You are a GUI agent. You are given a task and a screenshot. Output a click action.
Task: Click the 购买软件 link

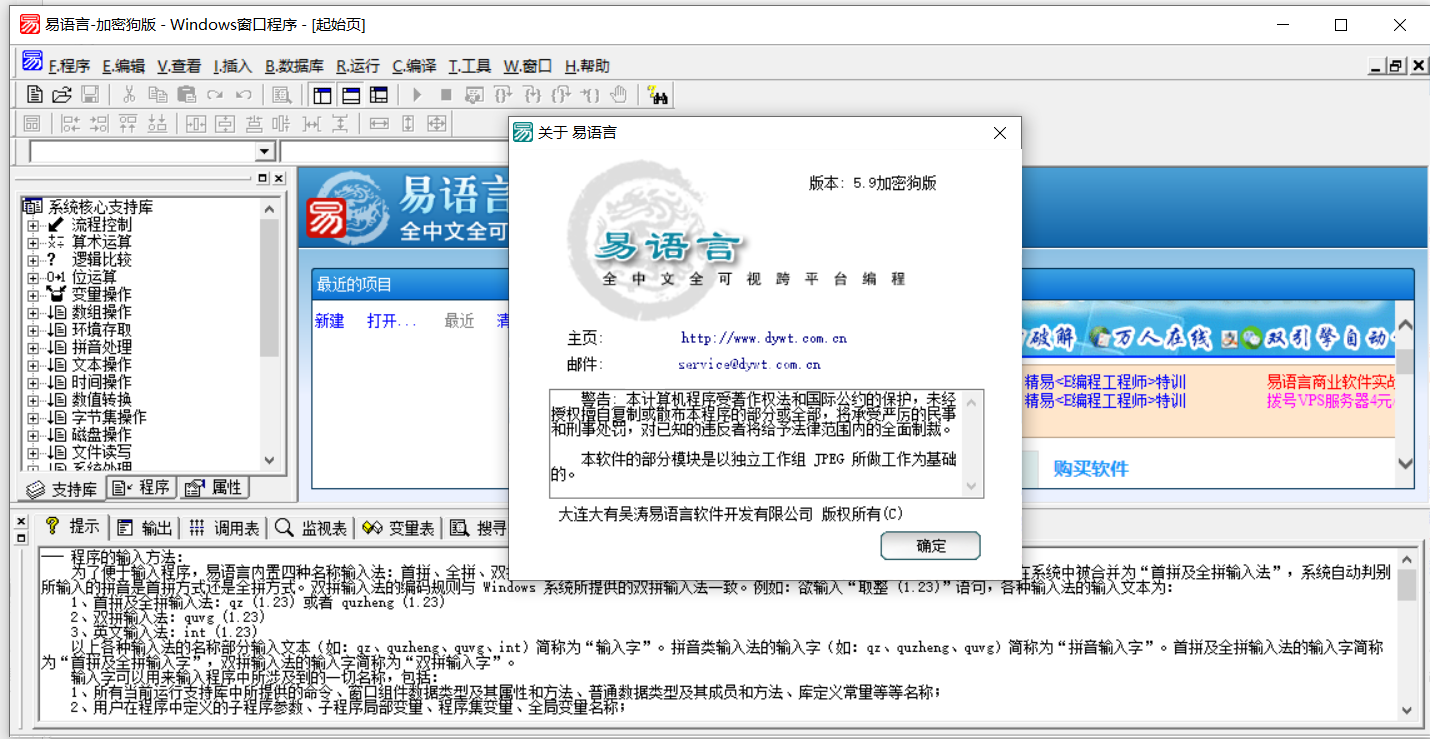[1091, 468]
